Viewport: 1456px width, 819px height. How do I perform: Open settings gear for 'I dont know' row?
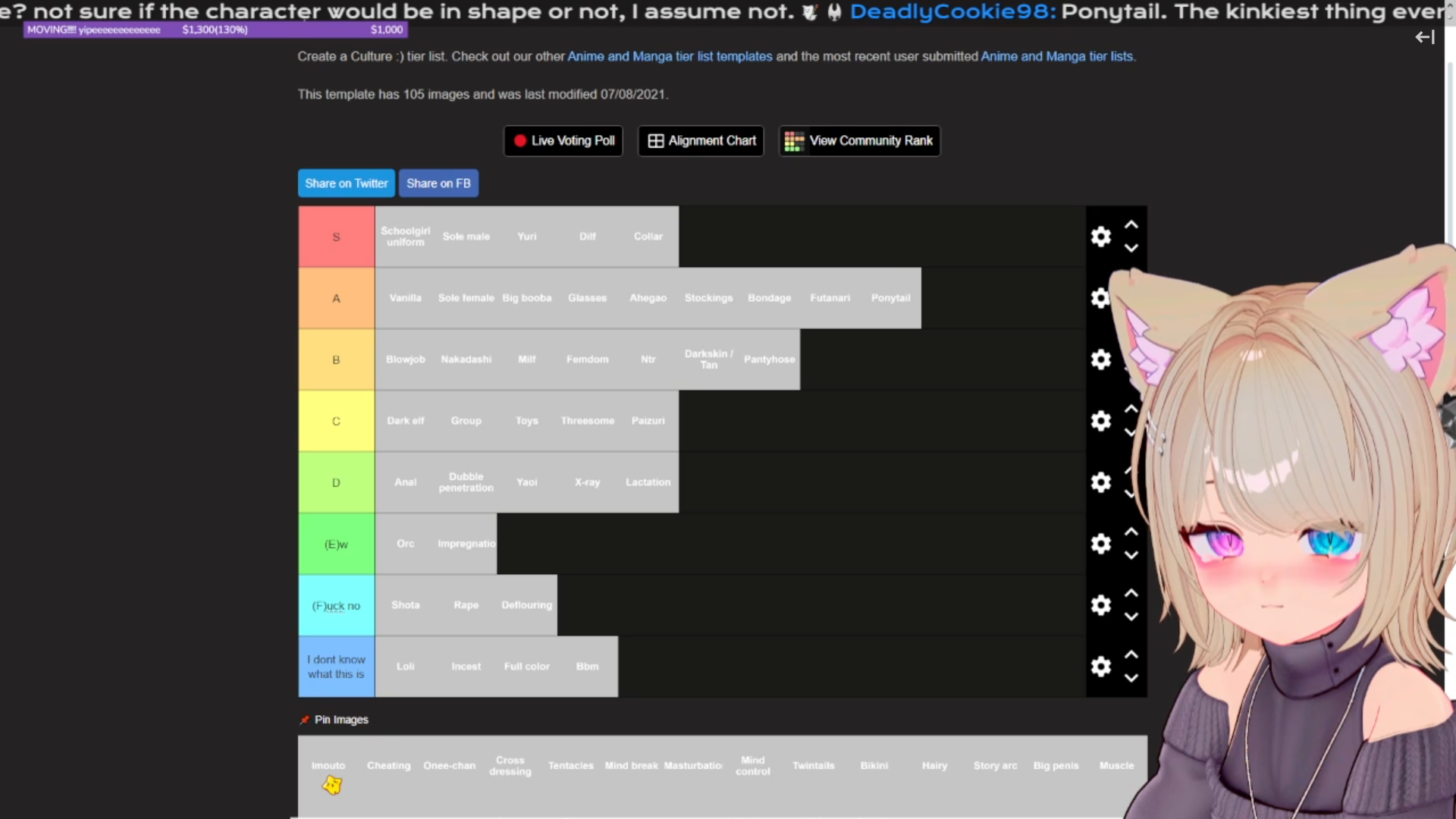coord(1100,667)
